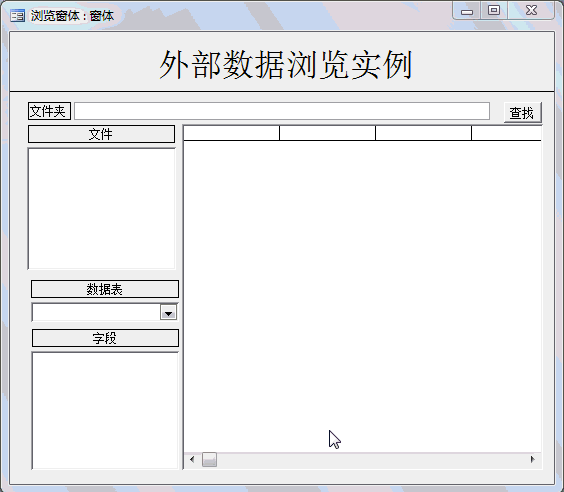Click the horizontal scrollbar thumb
564x492 pixels.
pyautogui.click(x=209, y=460)
